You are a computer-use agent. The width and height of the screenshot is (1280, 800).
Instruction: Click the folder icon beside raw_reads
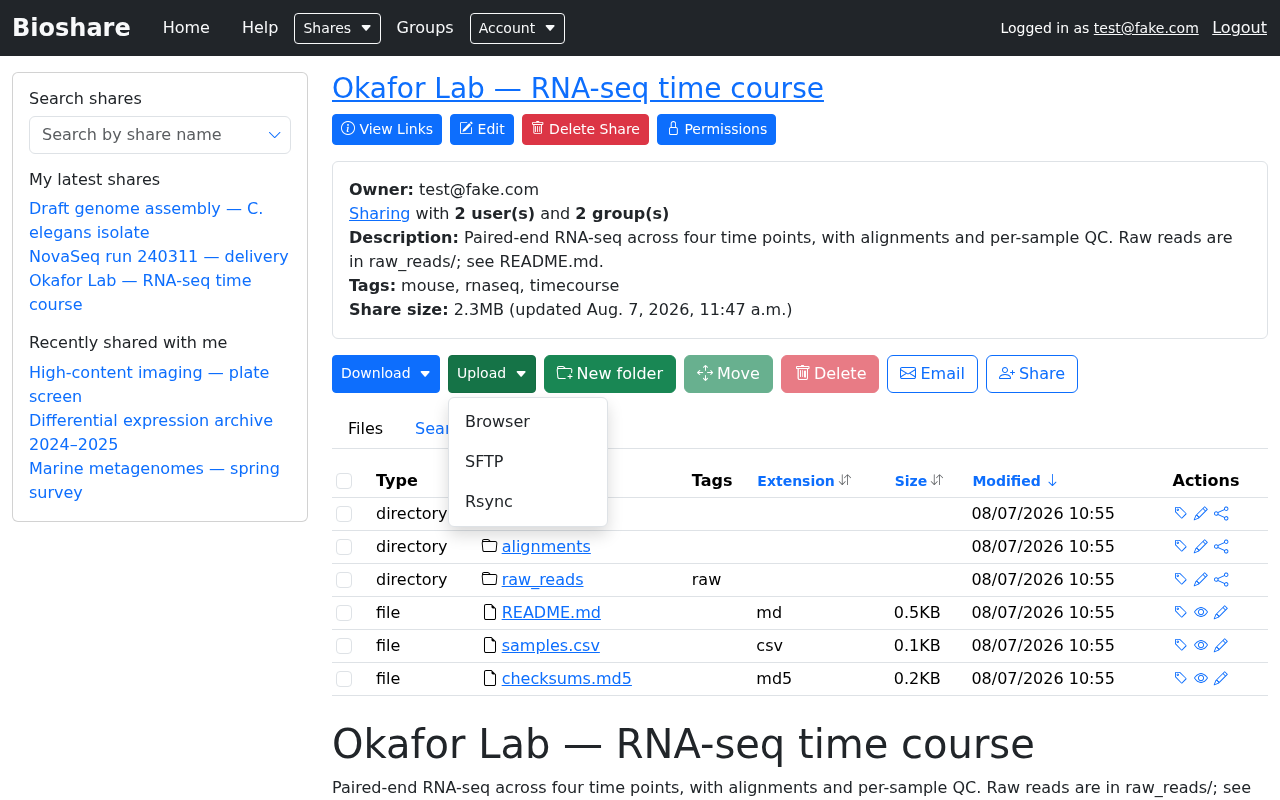[x=489, y=579]
